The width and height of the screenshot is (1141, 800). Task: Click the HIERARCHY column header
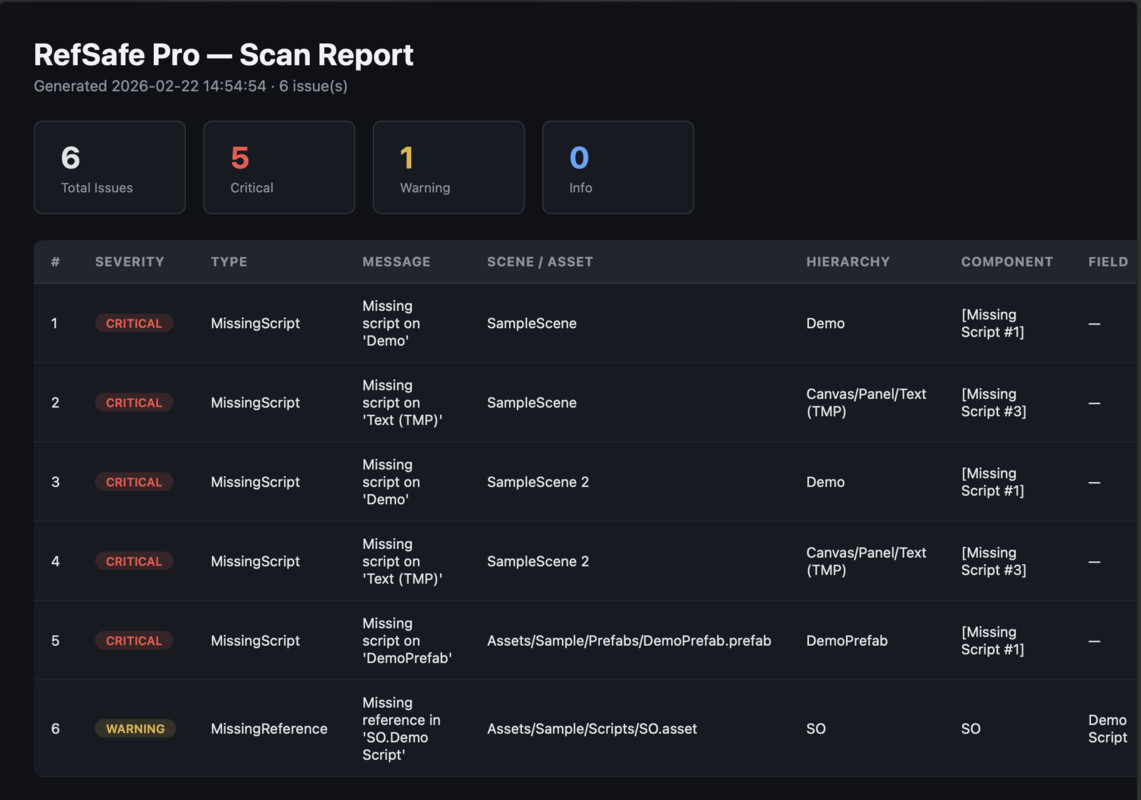click(848, 262)
